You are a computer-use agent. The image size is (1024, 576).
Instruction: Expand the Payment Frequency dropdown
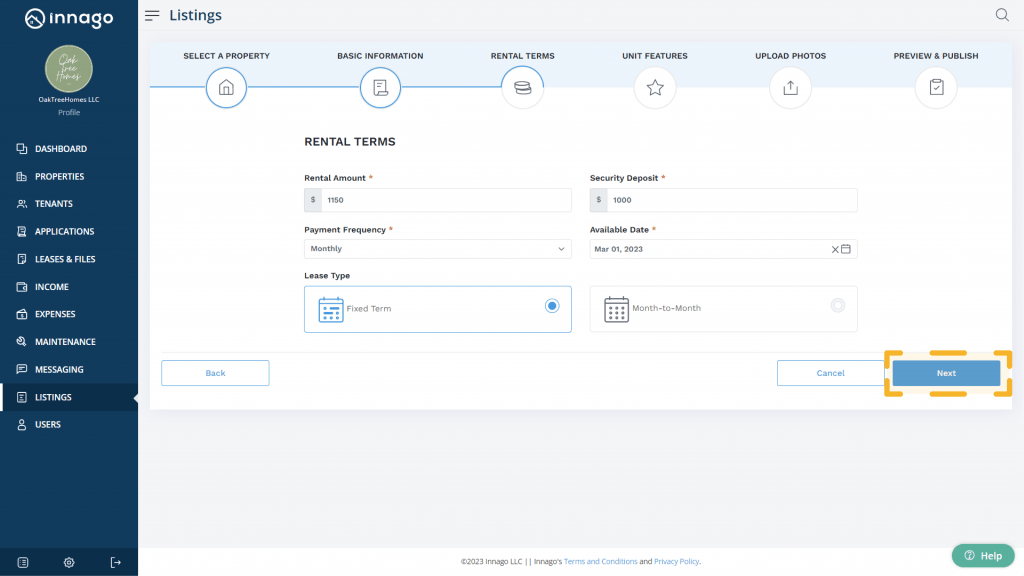click(x=438, y=249)
